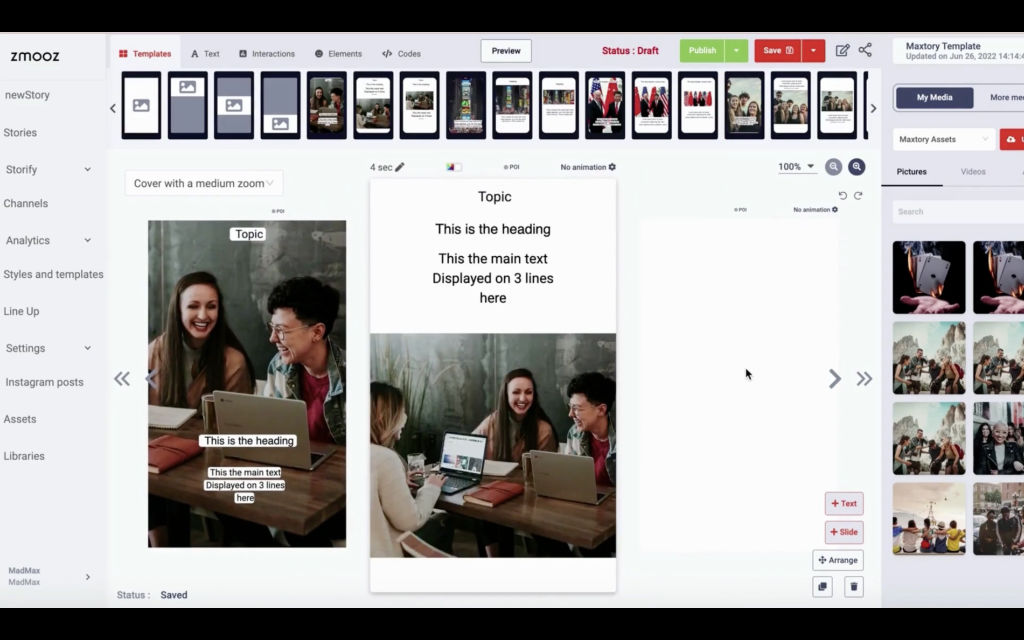Screen dimensions: 1024x640
Task: Click the Arrange button
Action: [x=838, y=560]
